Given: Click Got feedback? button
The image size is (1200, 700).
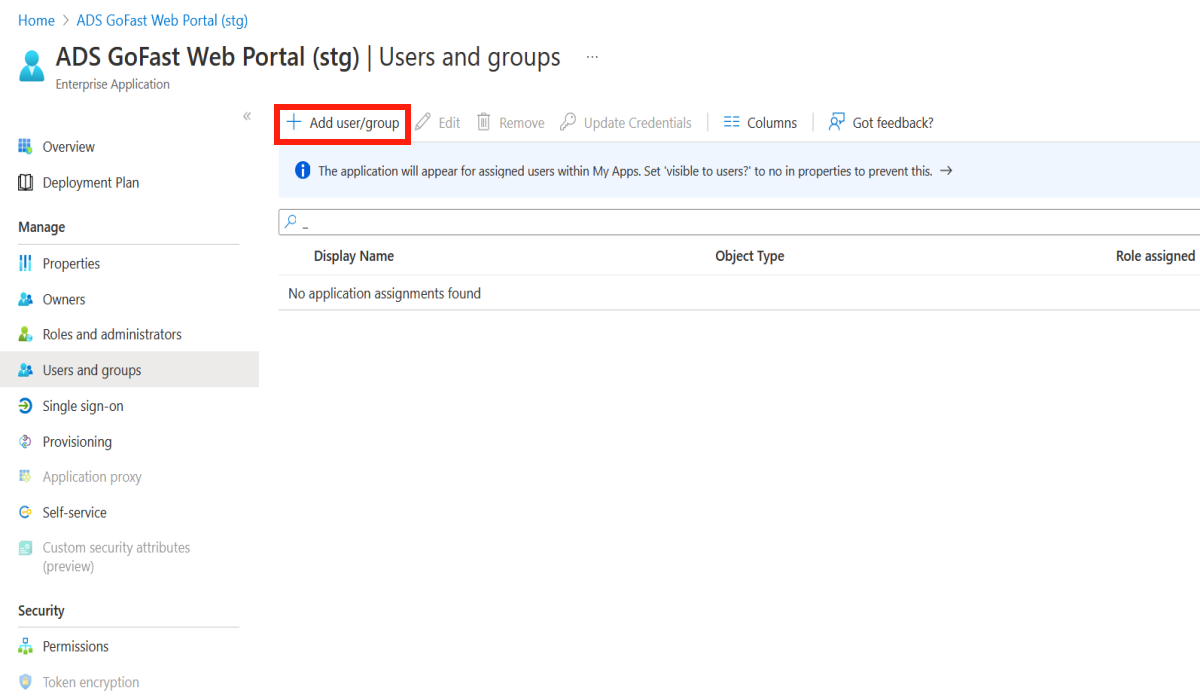Looking at the screenshot, I should pyautogui.click(x=881, y=123).
